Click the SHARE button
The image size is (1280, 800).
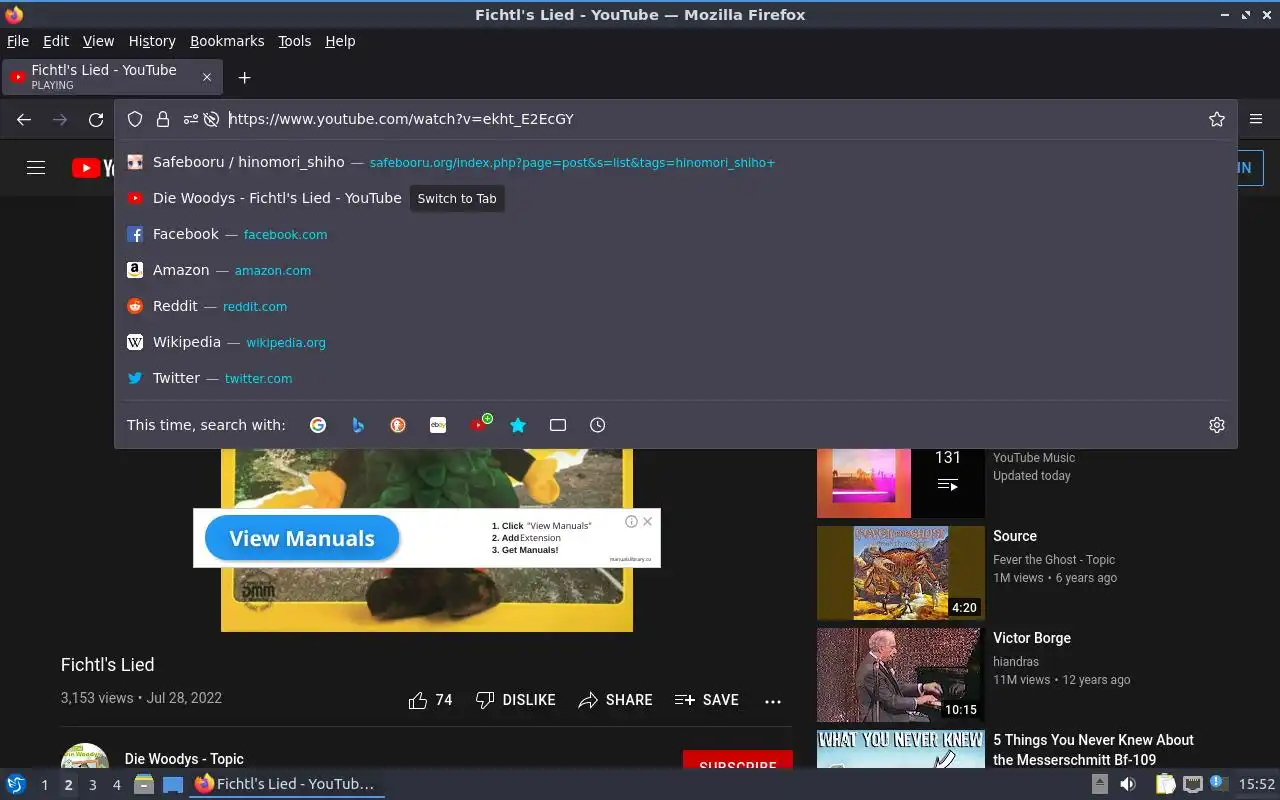coord(616,700)
